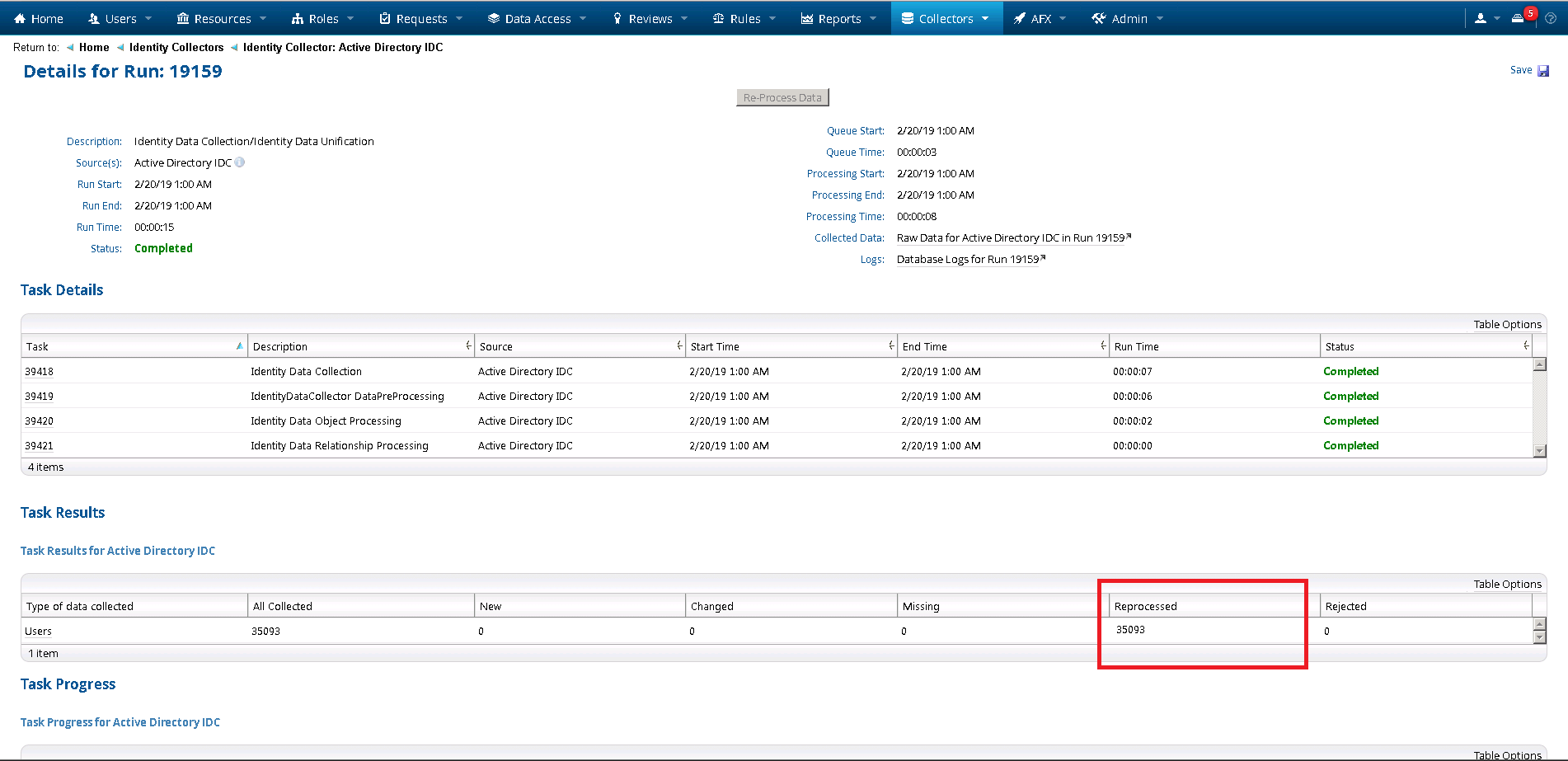The height and width of the screenshot is (761, 1568).
Task: Open the notifications tray with red badge
Action: coord(1518,18)
